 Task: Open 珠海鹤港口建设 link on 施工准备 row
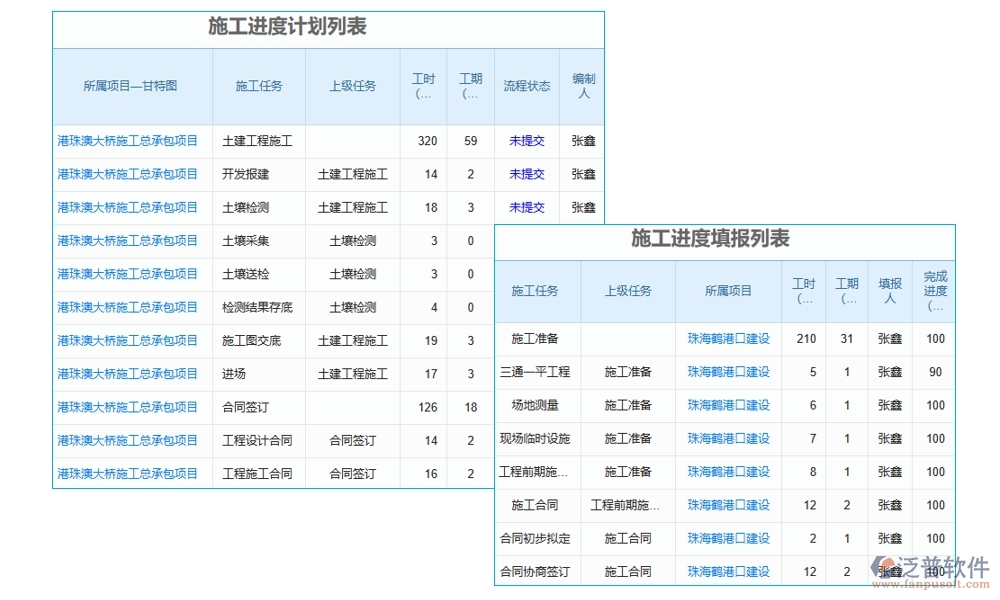[728, 339]
